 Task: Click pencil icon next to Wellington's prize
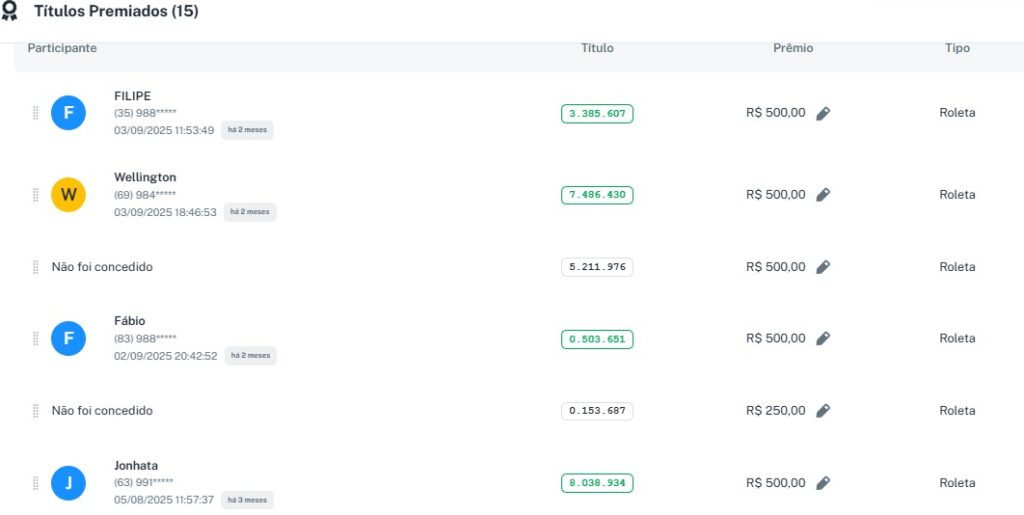pyautogui.click(x=823, y=195)
